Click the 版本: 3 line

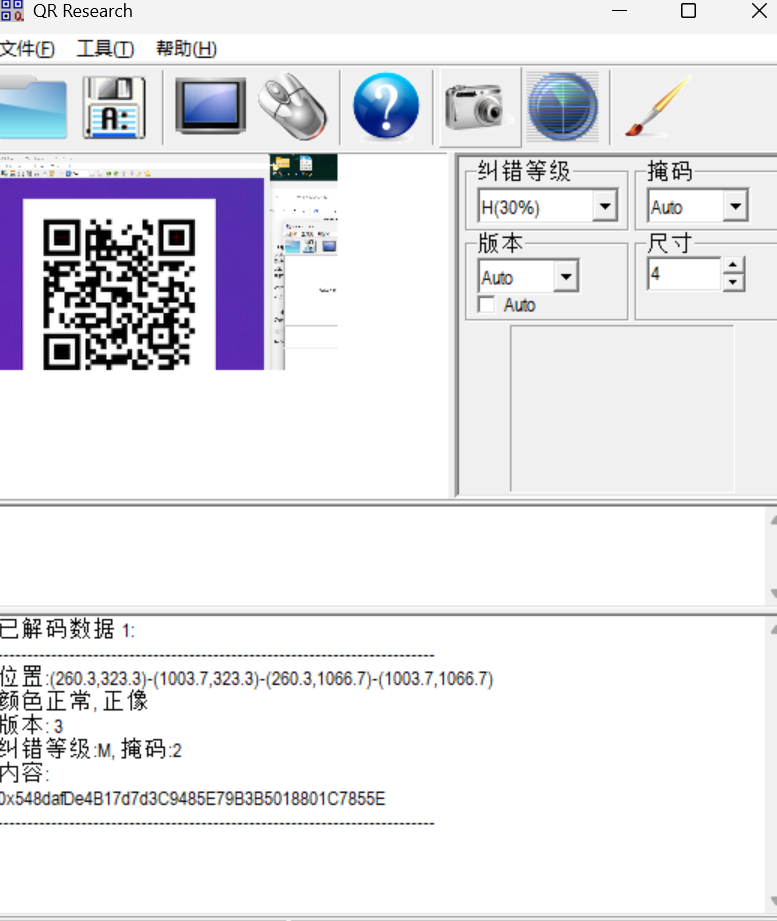pos(31,725)
